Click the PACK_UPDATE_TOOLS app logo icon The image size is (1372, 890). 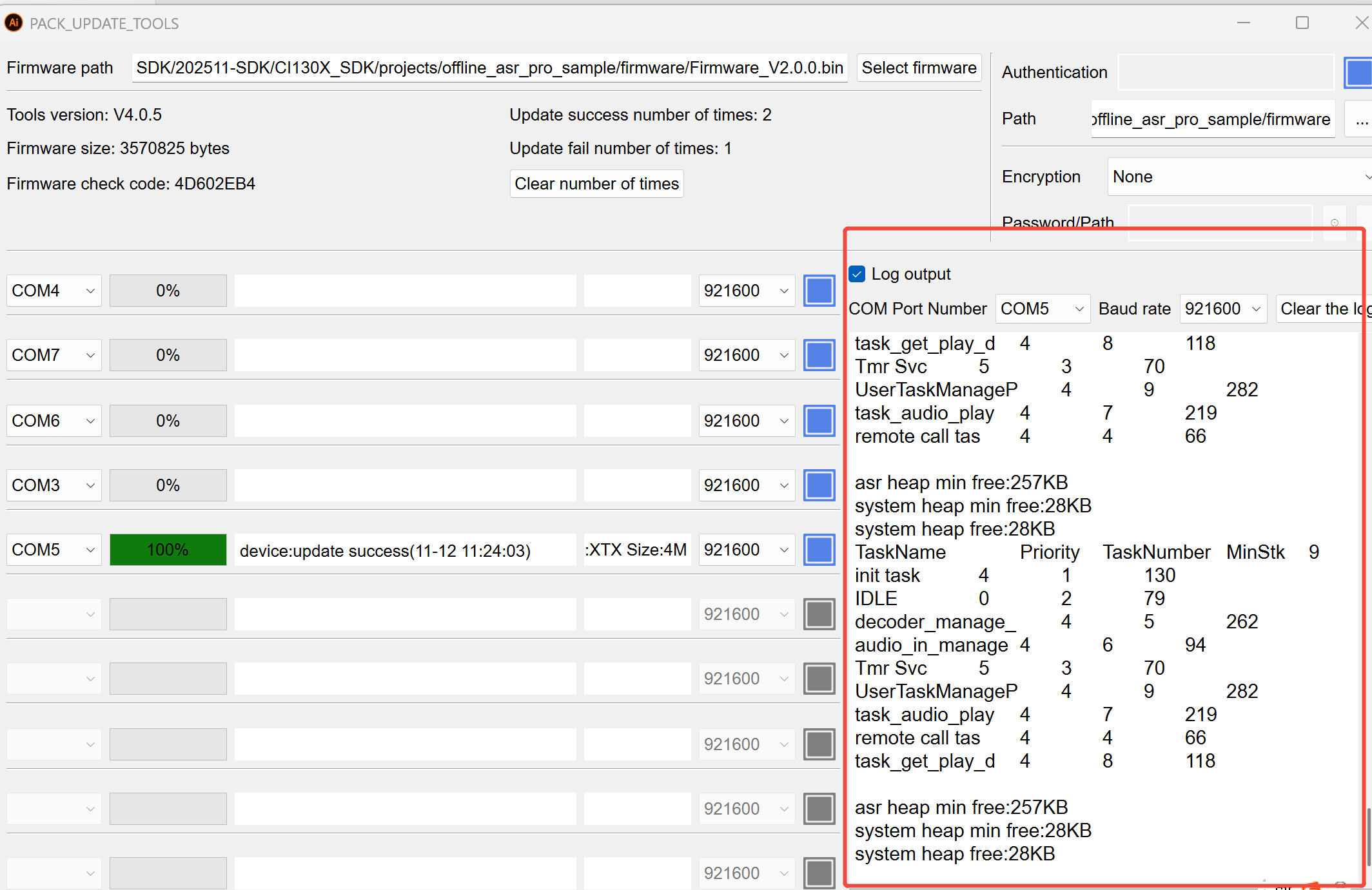[14, 23]
